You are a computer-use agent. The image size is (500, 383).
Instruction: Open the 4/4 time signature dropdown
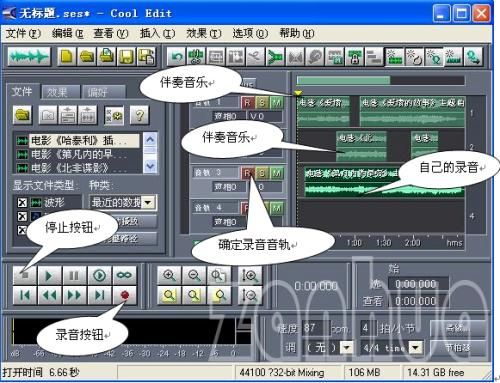[415, 348]
